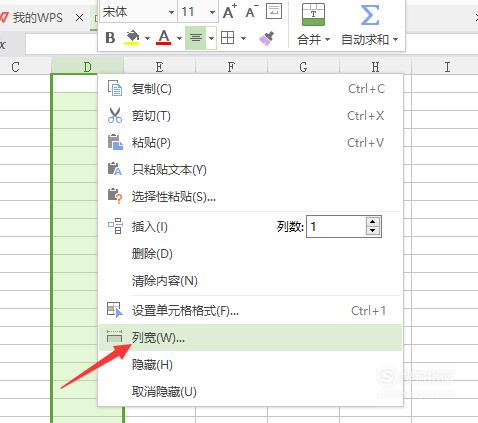Select column C header
Image resolution: width=478 pixels, height=423 pixels.
16,67
